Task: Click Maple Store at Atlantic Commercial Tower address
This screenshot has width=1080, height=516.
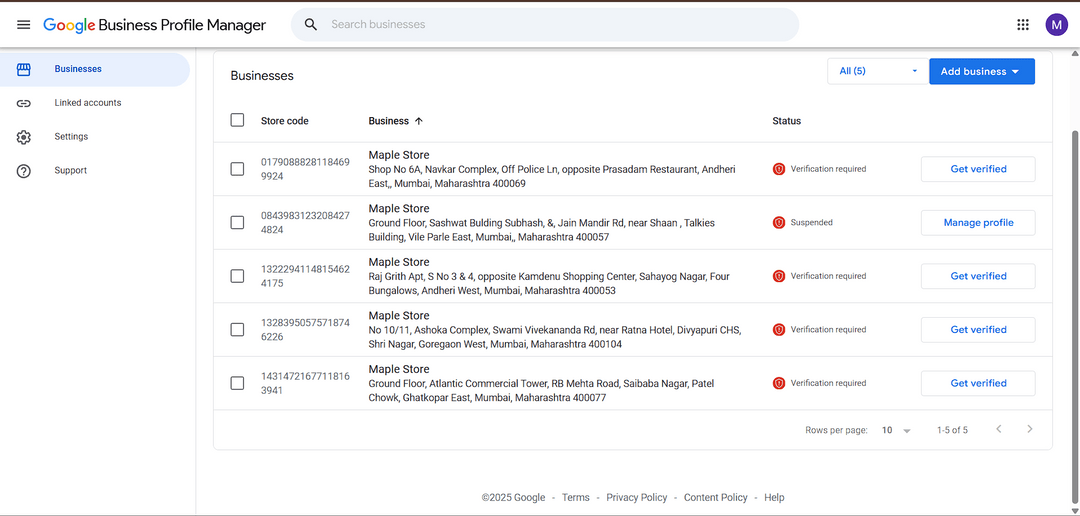Action: [399, 369]
